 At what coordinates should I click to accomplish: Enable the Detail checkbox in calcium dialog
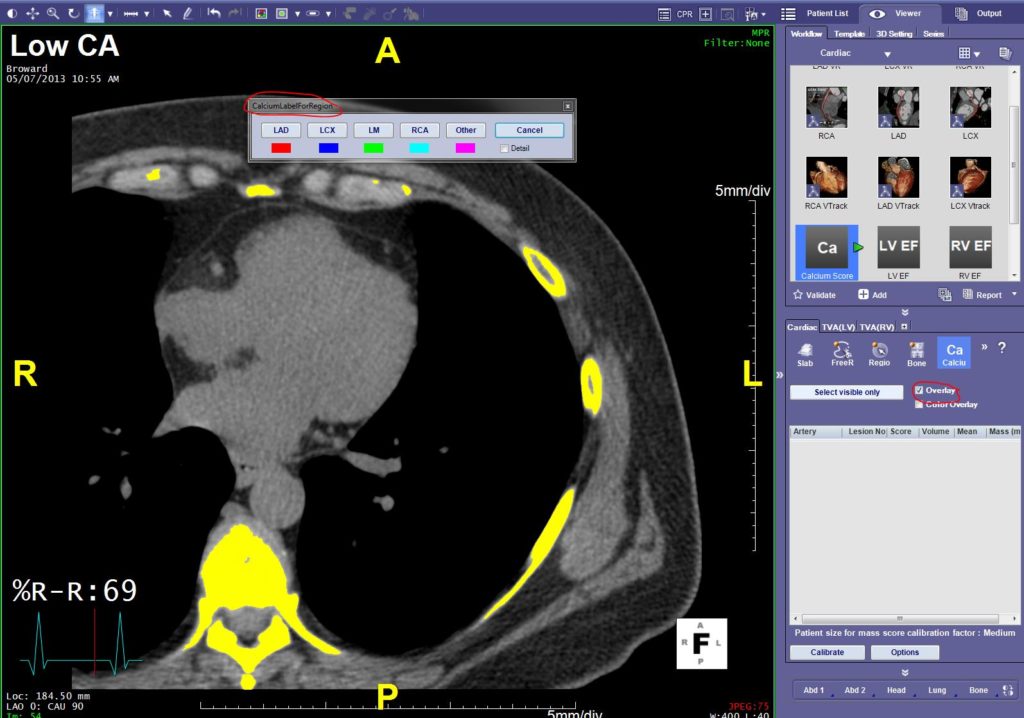504,148
